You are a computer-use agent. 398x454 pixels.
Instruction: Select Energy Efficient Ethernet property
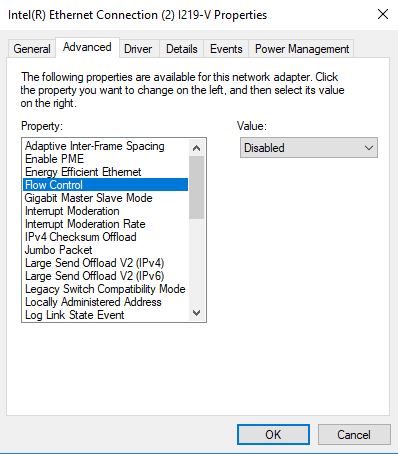point(105,172)
